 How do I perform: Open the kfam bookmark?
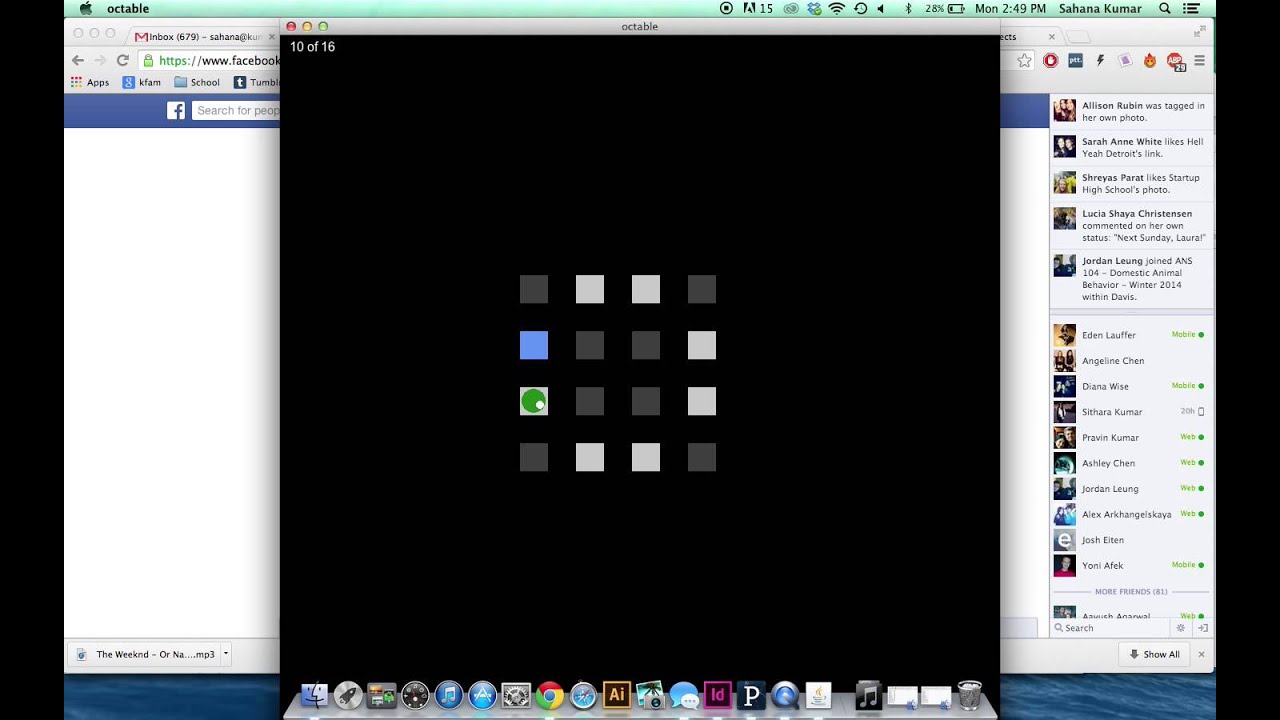[x=142, y=82]
